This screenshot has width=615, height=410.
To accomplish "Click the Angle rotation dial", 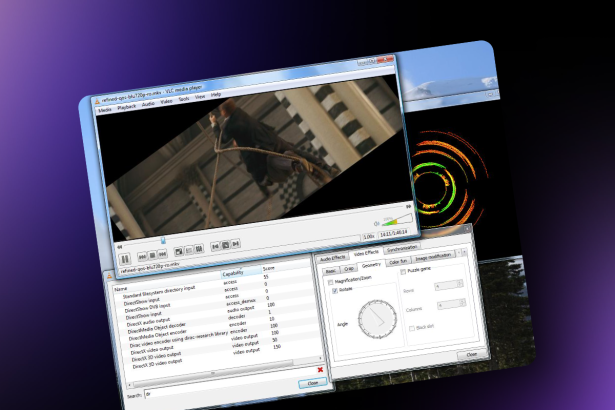I will click(x=377, y=319).
